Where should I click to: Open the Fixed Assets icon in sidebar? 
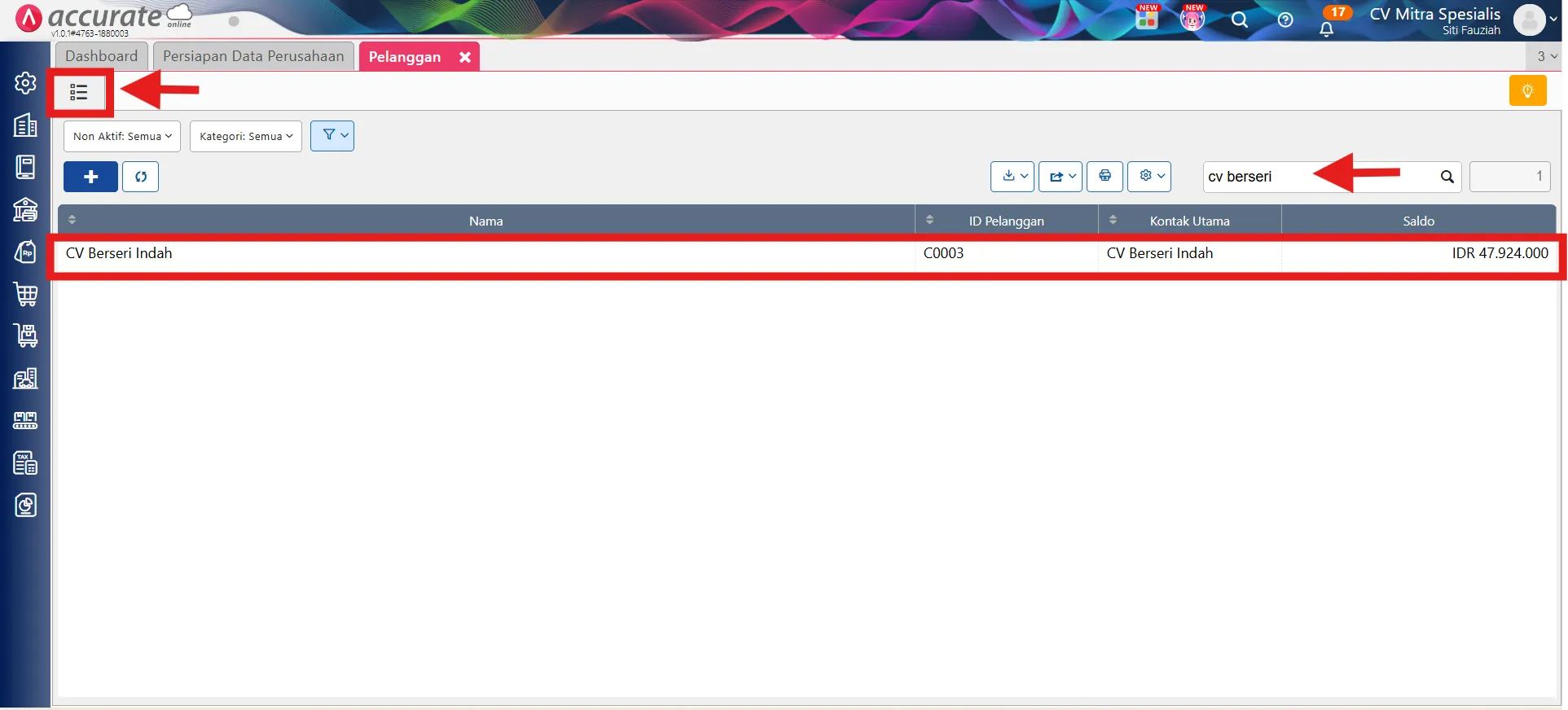coord(25,378)
